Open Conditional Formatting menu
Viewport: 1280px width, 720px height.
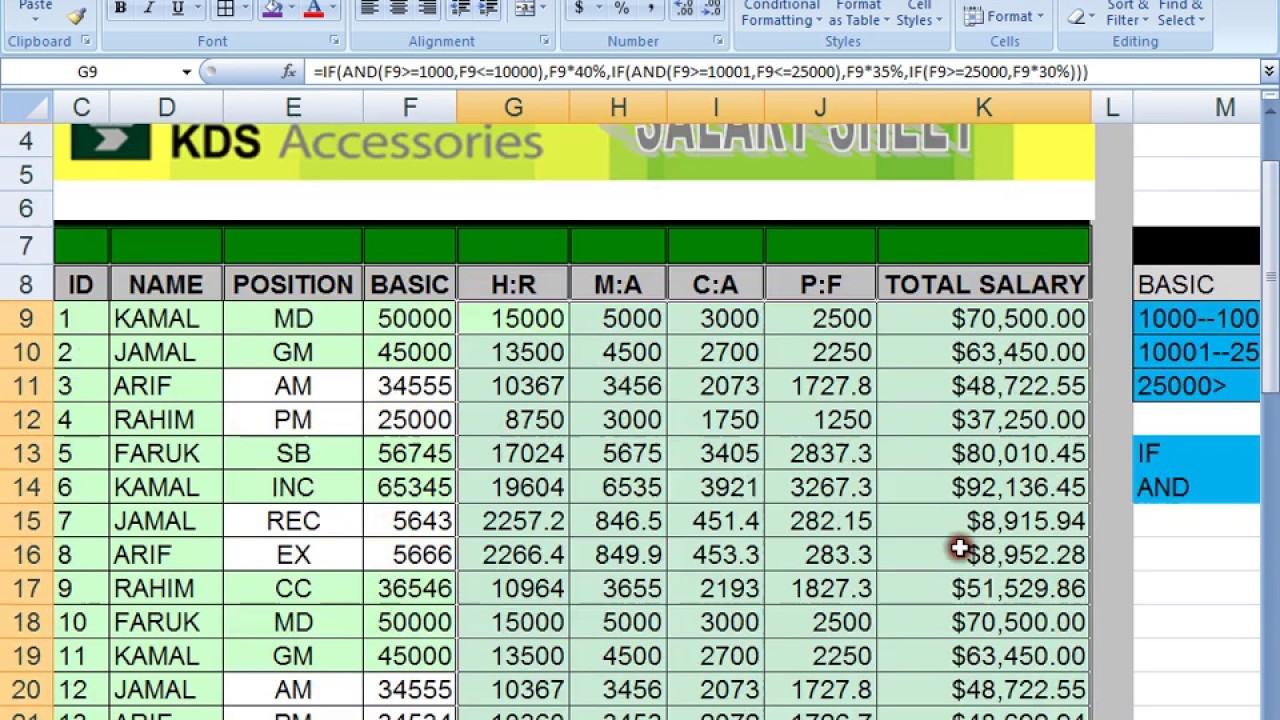pos(782,13)
